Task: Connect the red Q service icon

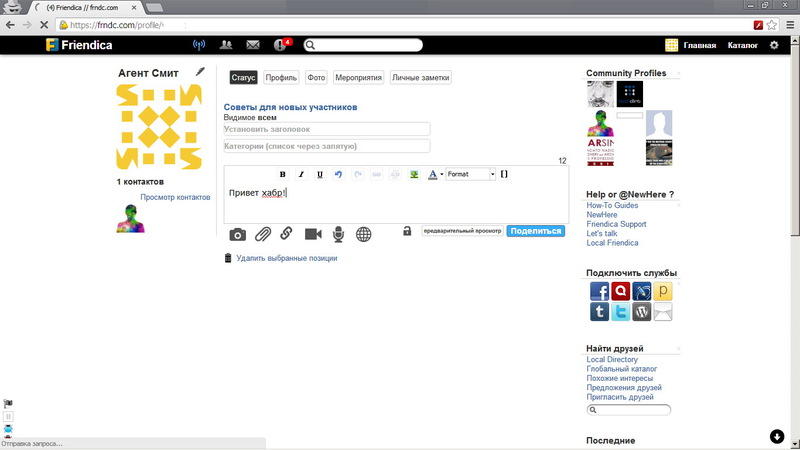Action: pyautogui.click(x=620, y=291)
